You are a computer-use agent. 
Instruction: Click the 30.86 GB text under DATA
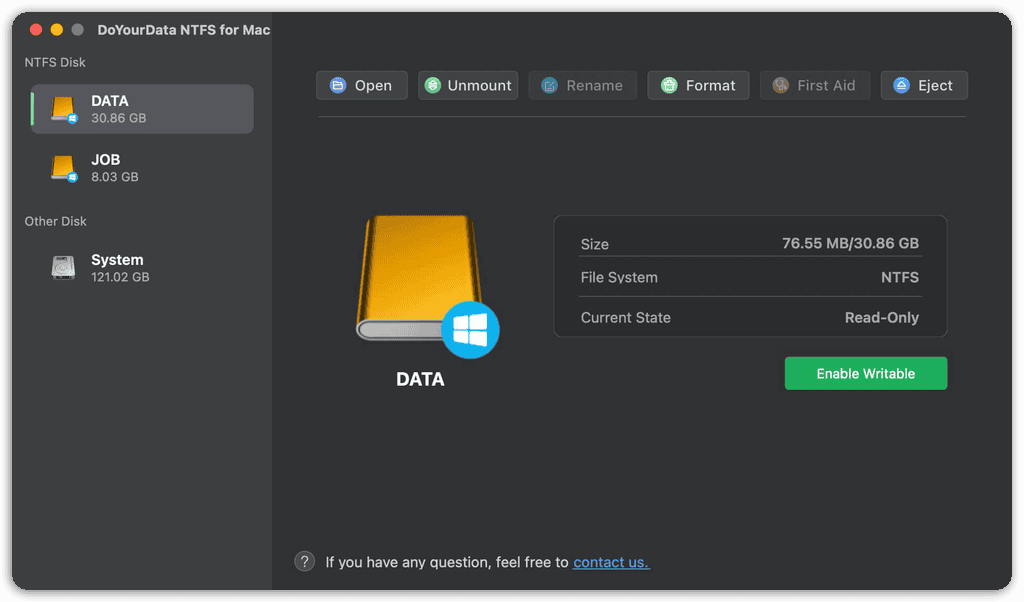pyautogui.click(x=119, y=118)
